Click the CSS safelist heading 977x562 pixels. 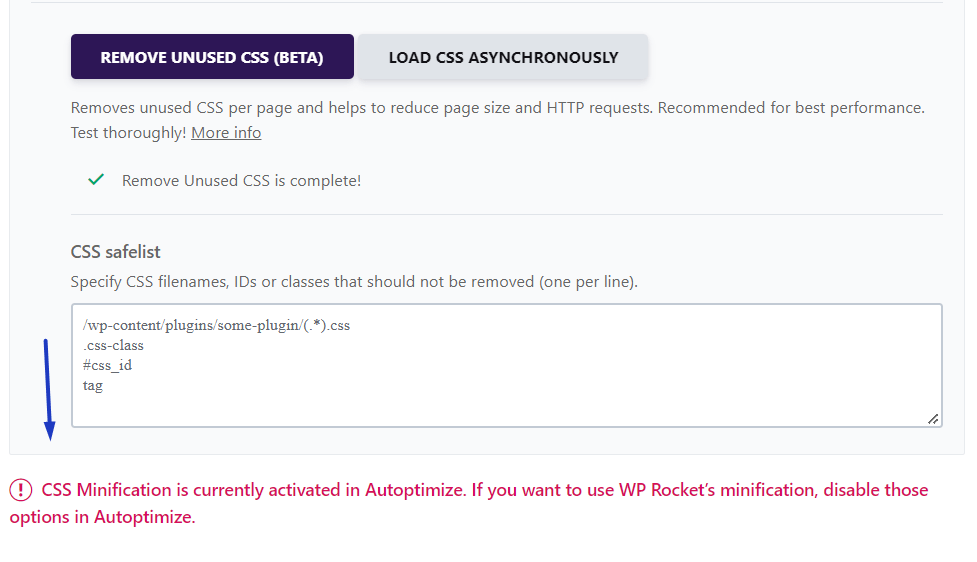(x=115, y=252)
